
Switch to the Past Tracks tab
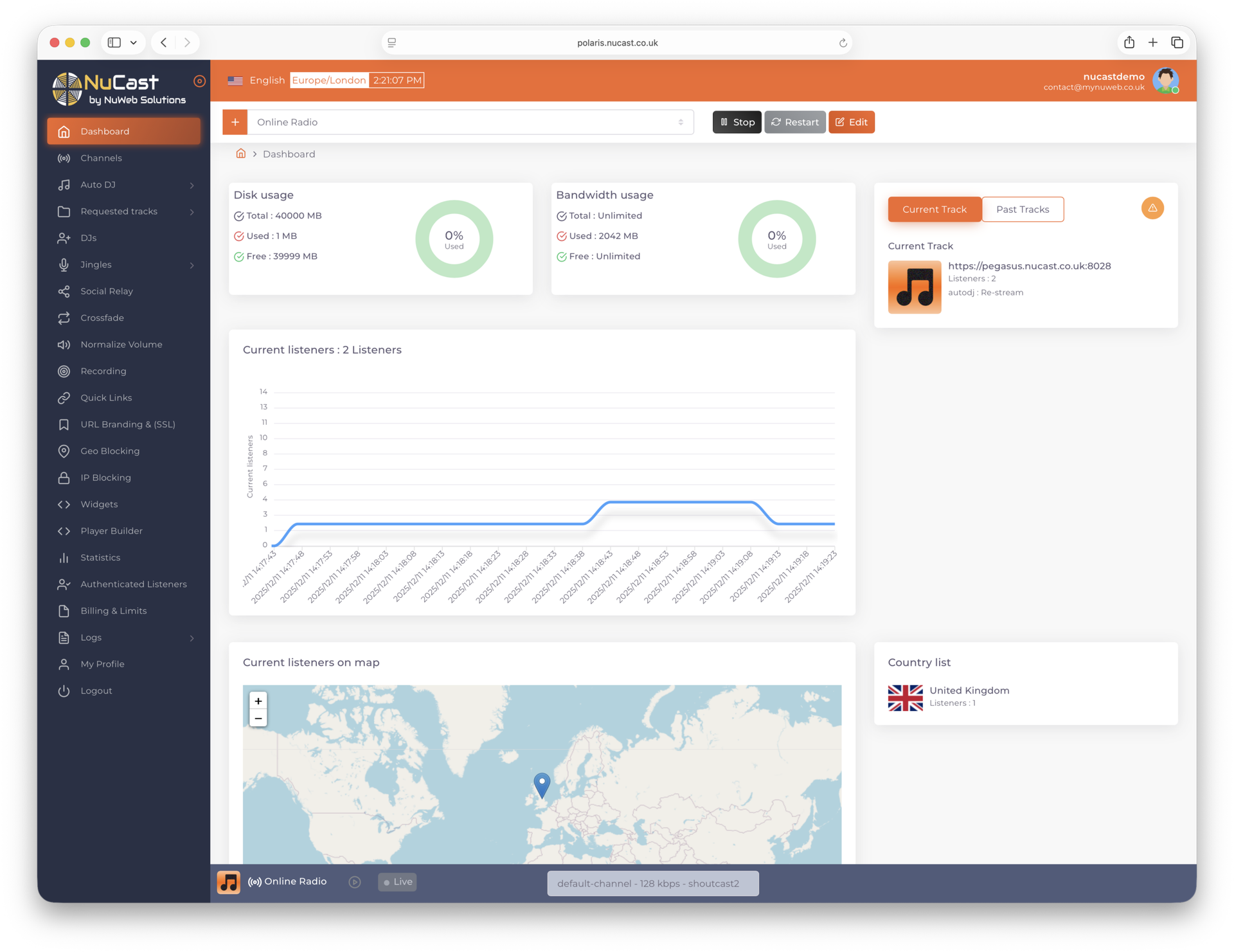pyautogui.click(x=1022, y=210)
